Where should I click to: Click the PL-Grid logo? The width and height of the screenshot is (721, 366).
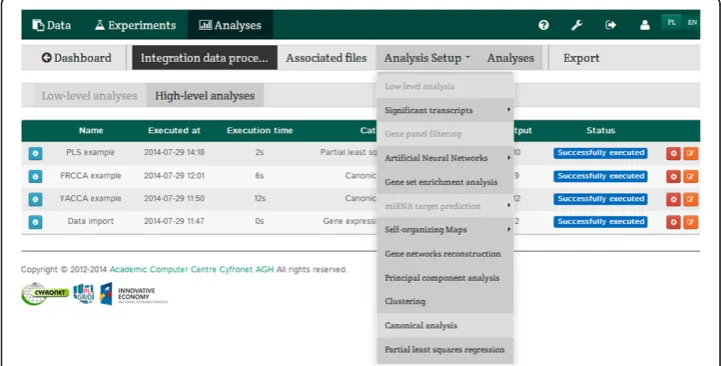[84, 294]
